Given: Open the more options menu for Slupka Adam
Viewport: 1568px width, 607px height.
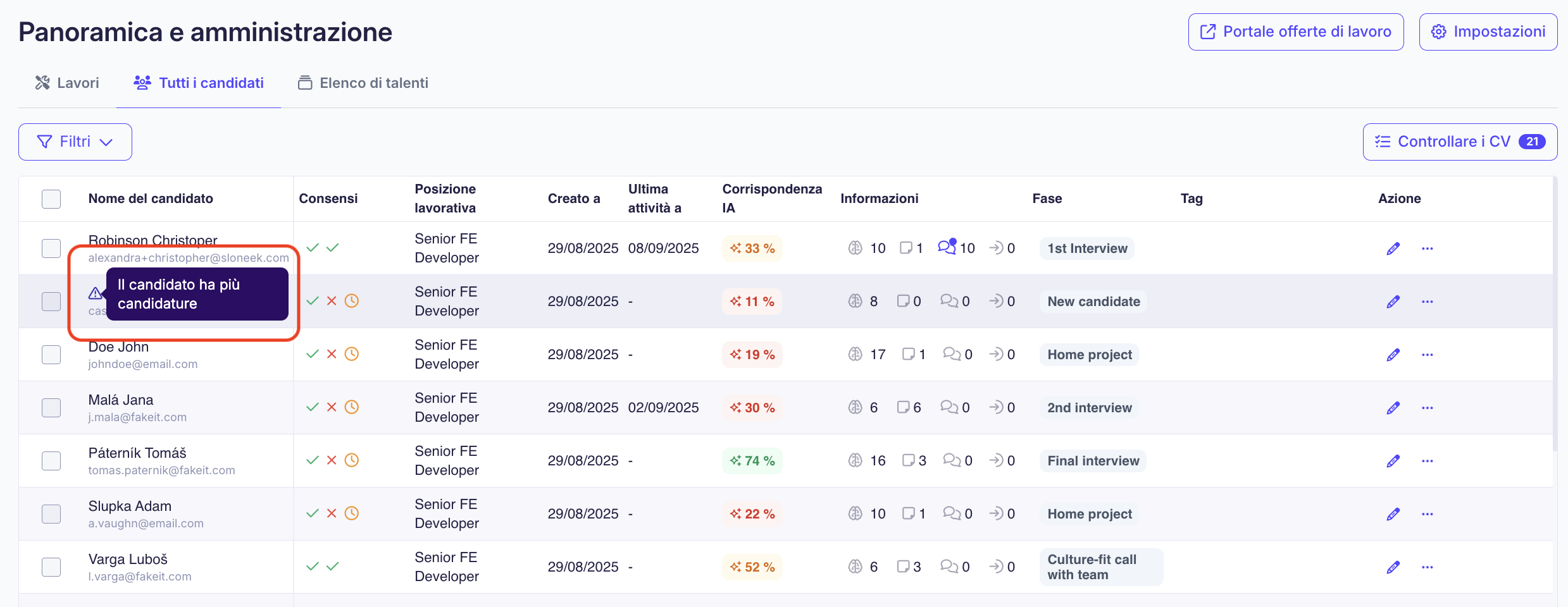Looking at the screenshot, I should [1427, 514].
